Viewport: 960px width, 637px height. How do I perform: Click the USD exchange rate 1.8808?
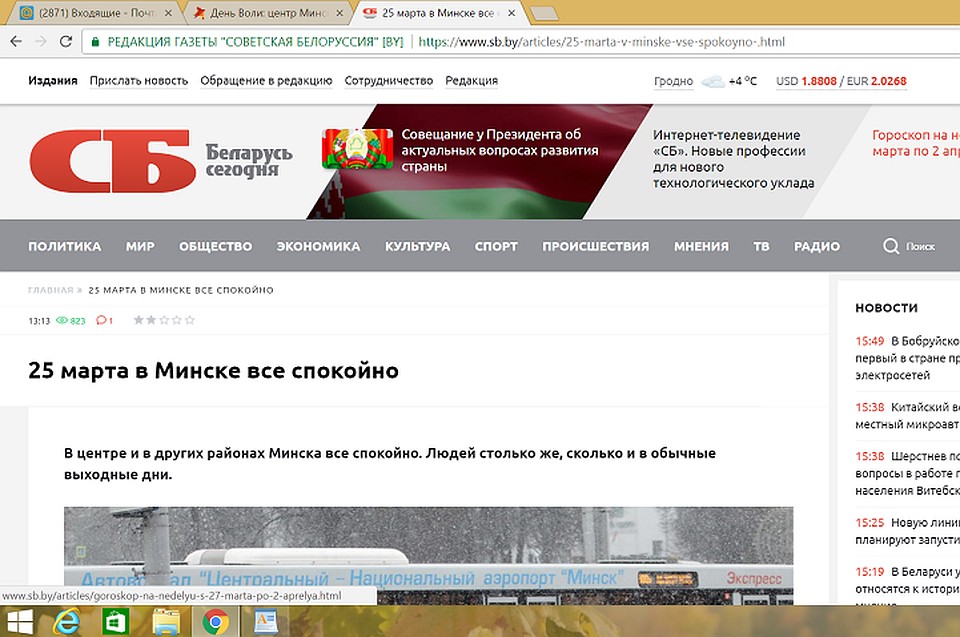pos(819,81)
